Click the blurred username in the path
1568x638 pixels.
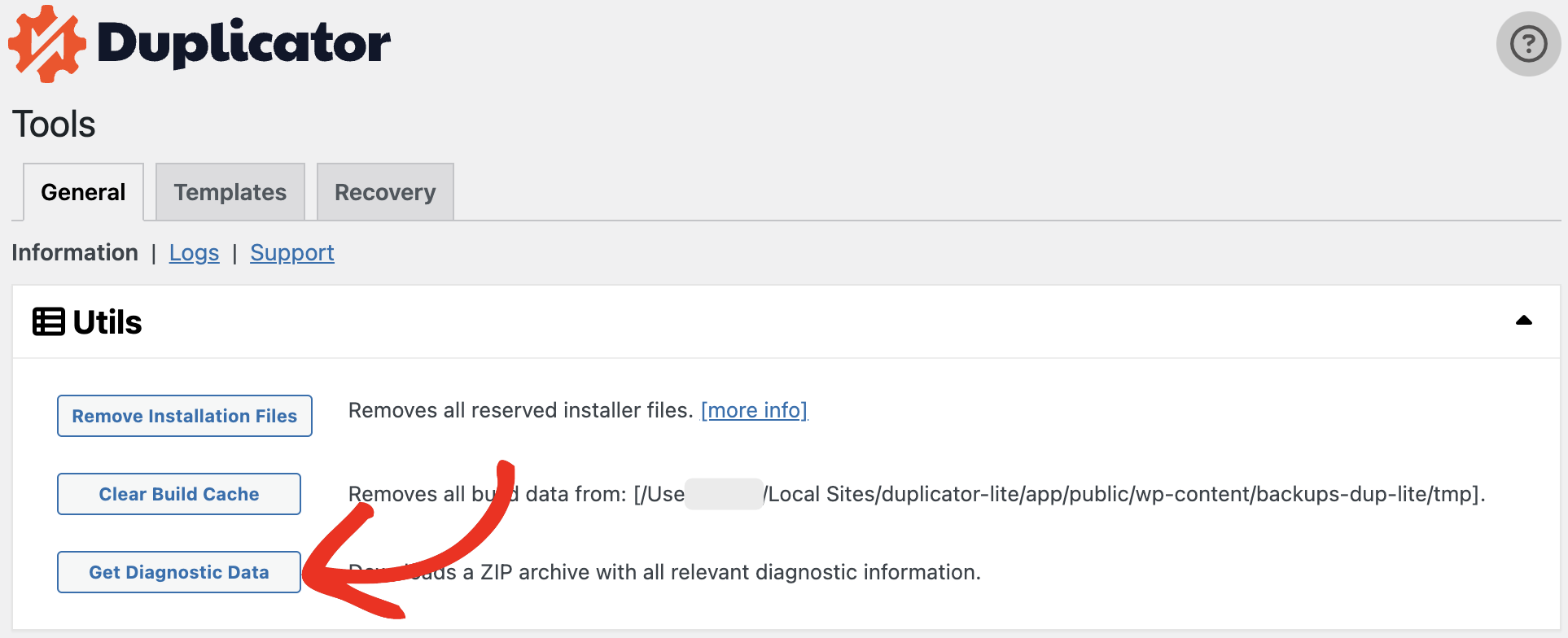(x=724, y=494)
